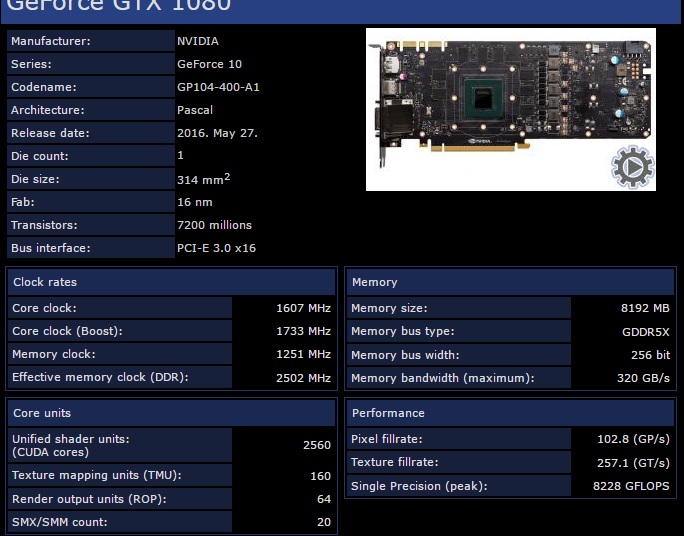Screen dimensions: 684x536
Task: Select the Memory bus width label
Action: tap(405, 355)
